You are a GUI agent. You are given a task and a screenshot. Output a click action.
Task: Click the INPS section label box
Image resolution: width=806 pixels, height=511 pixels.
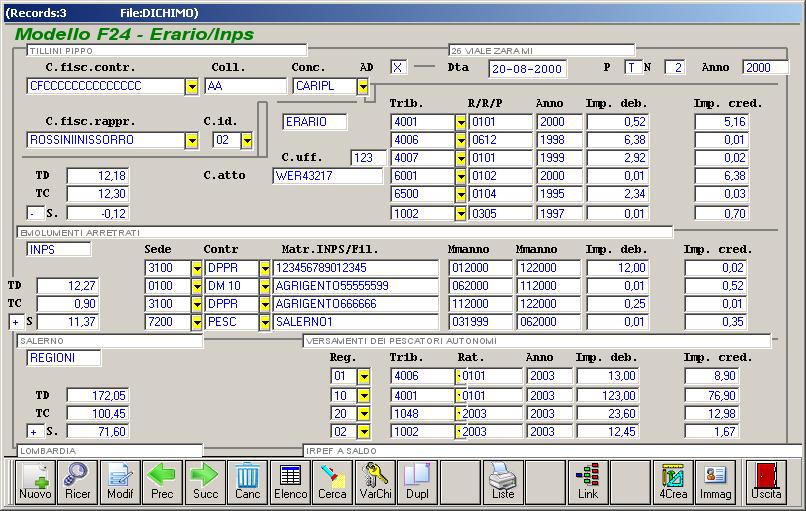click(x=59, y=249)
